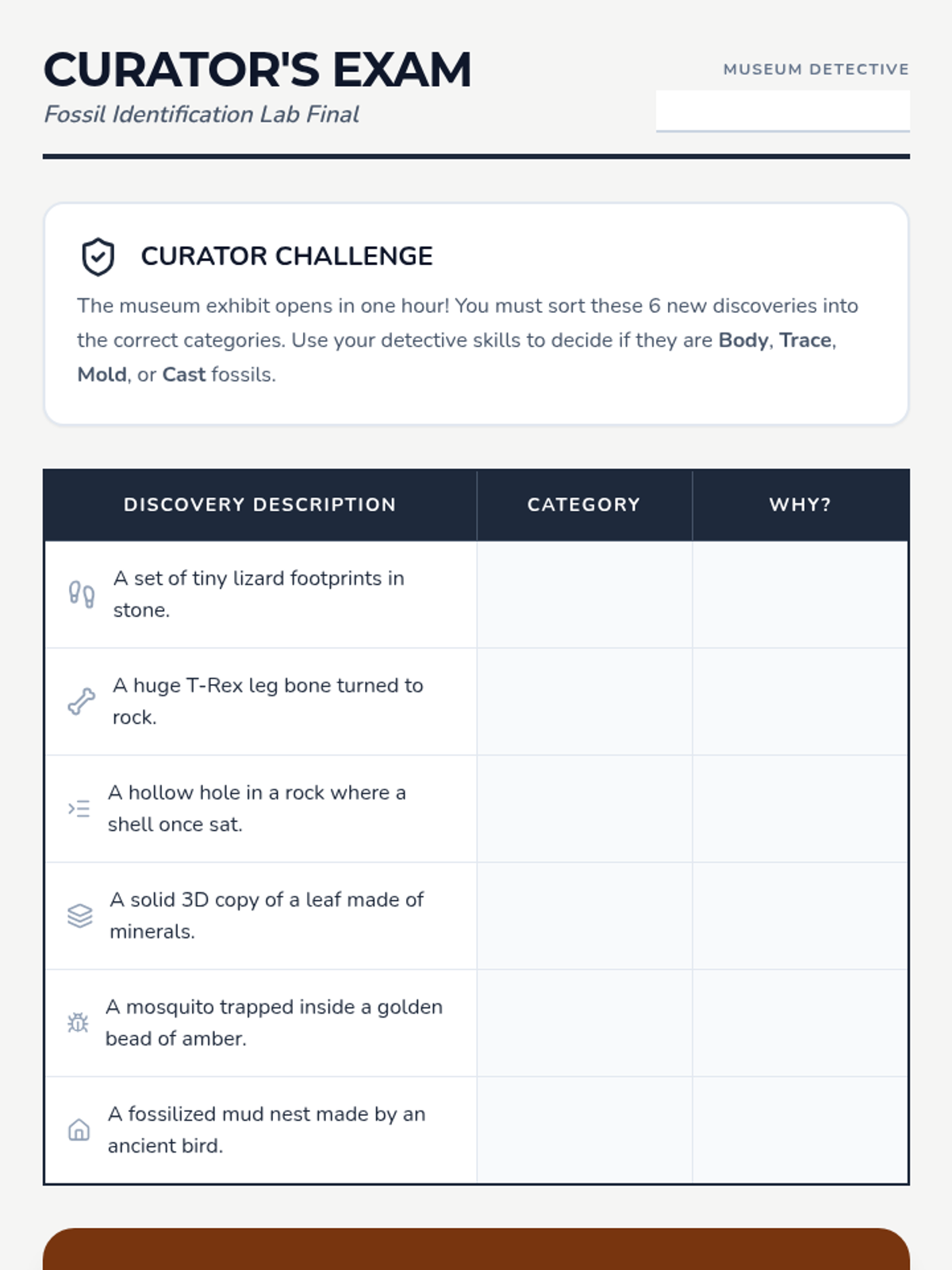Select Category cell for 3D leaf copy

585,916
